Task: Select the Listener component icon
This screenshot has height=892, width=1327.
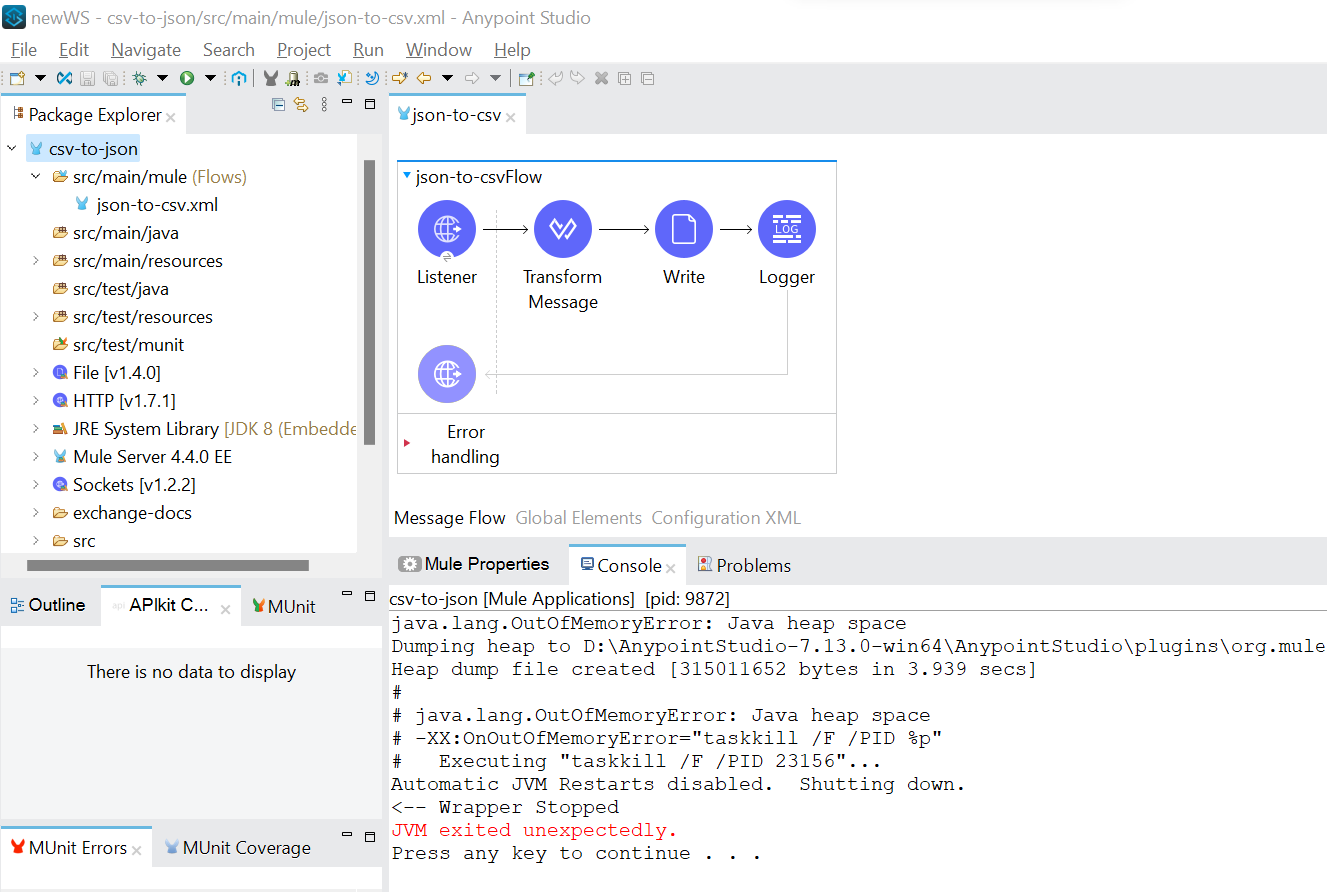Action: click(447, 229)
